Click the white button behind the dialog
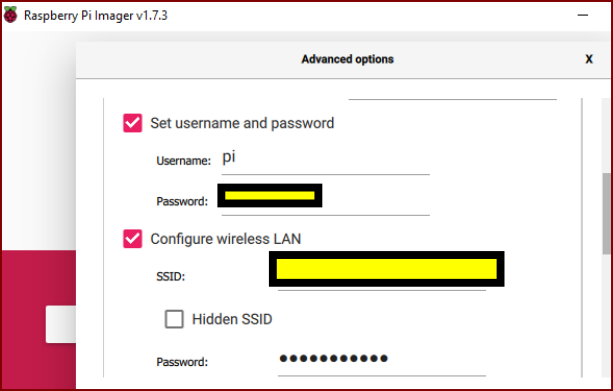 [x=61, y=325]
